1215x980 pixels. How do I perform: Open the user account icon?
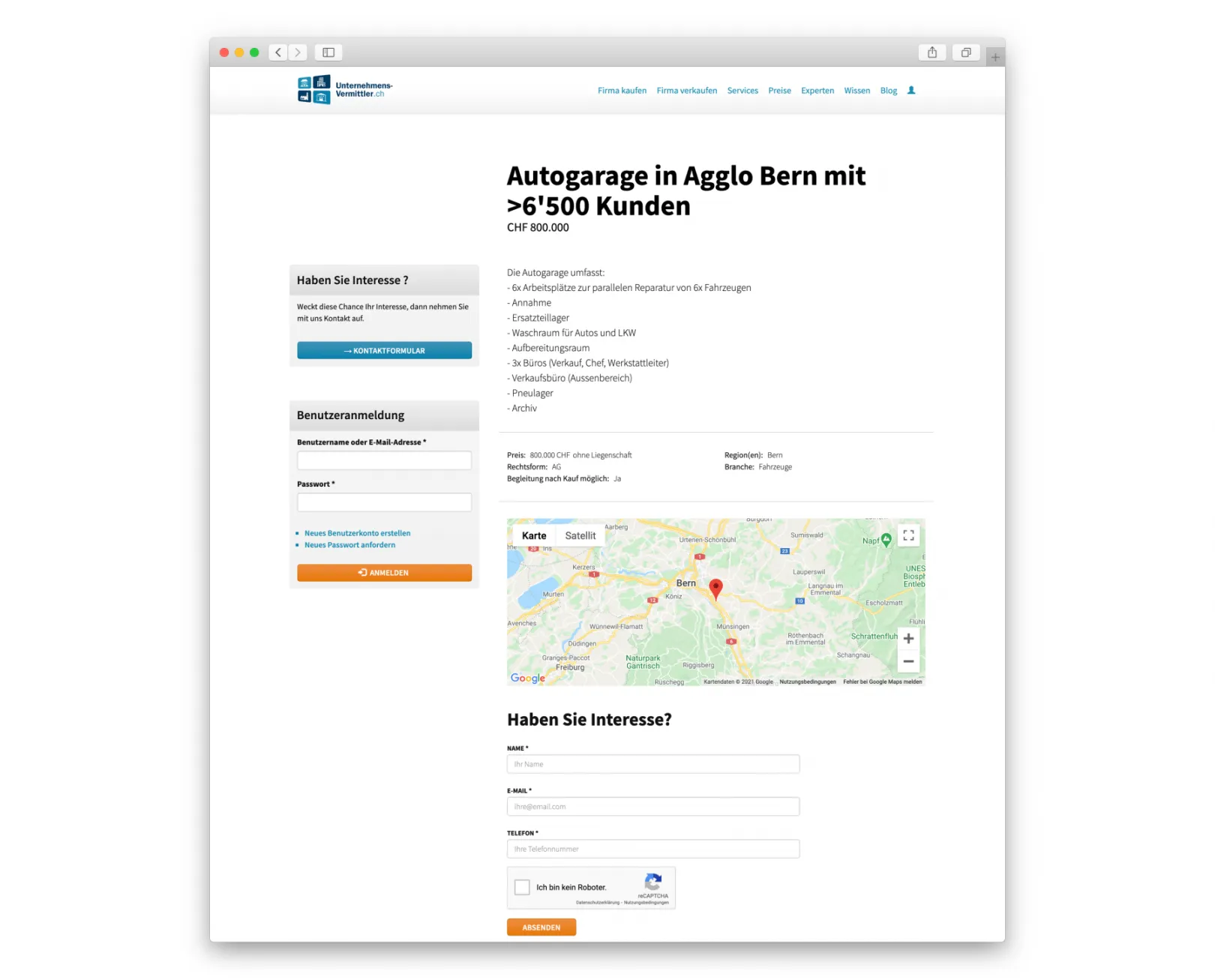coord(911,90)
